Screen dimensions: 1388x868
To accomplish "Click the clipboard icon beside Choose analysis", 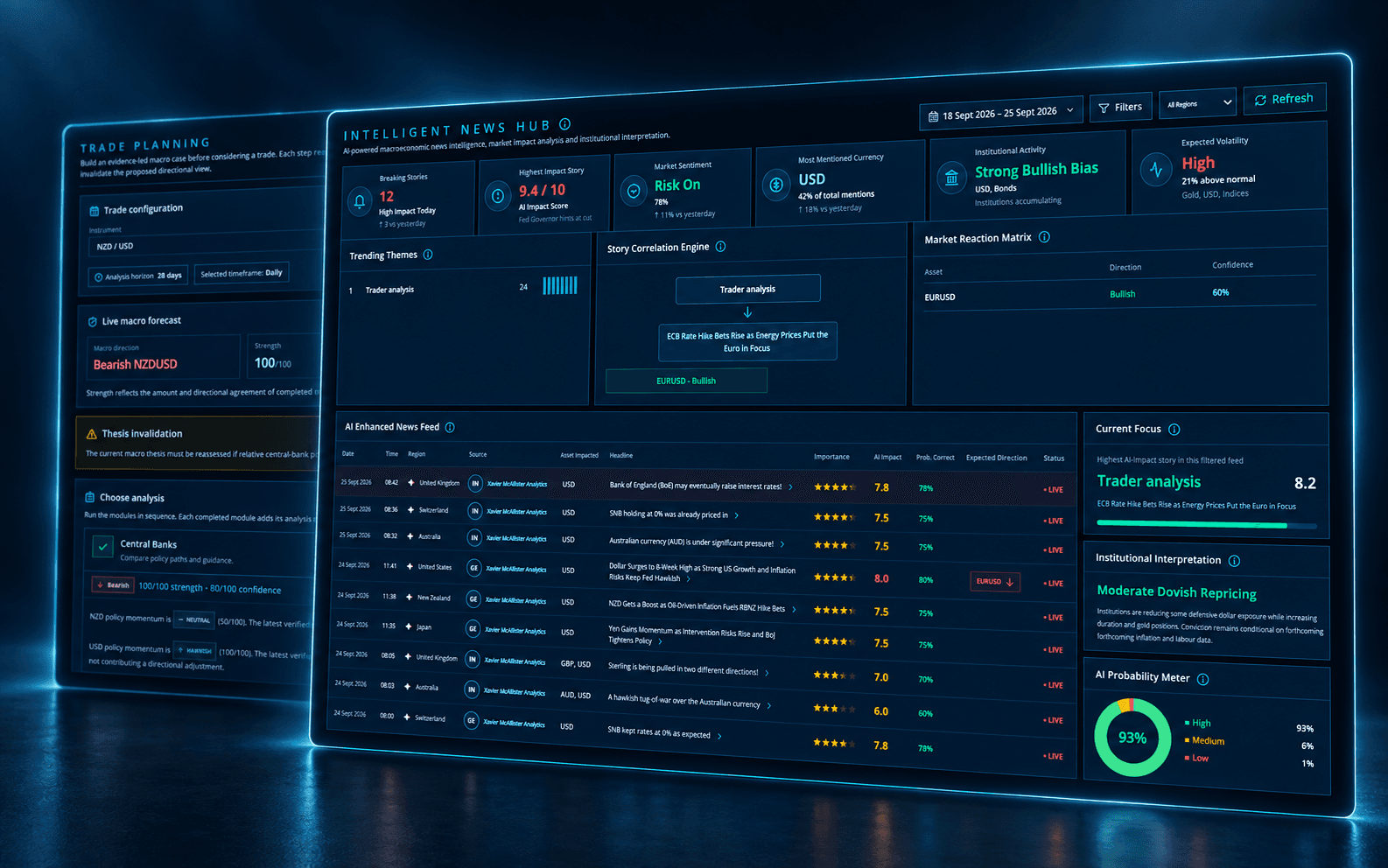I will click(x=89, y=497).
